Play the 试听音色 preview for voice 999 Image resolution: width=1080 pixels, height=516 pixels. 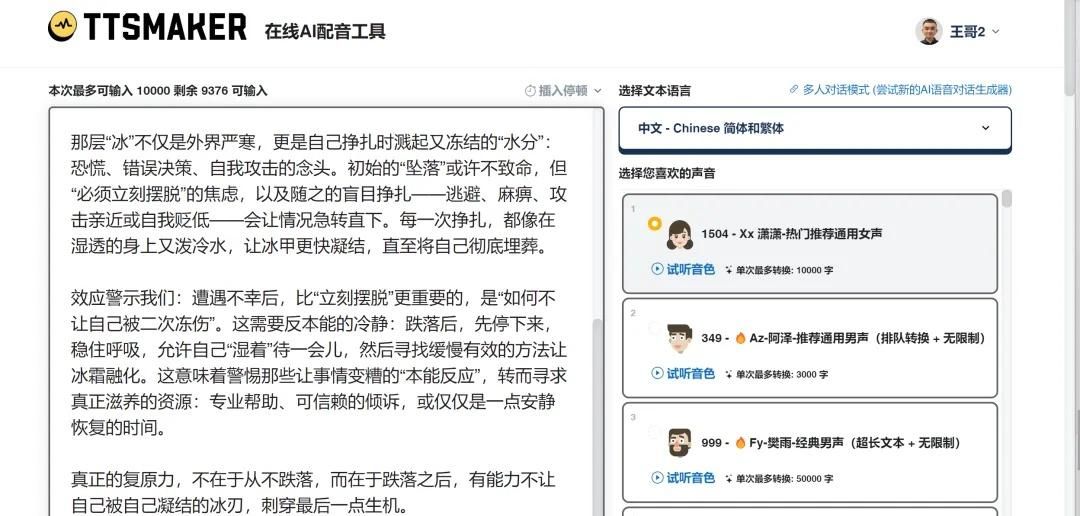click(x=683, y=477)
